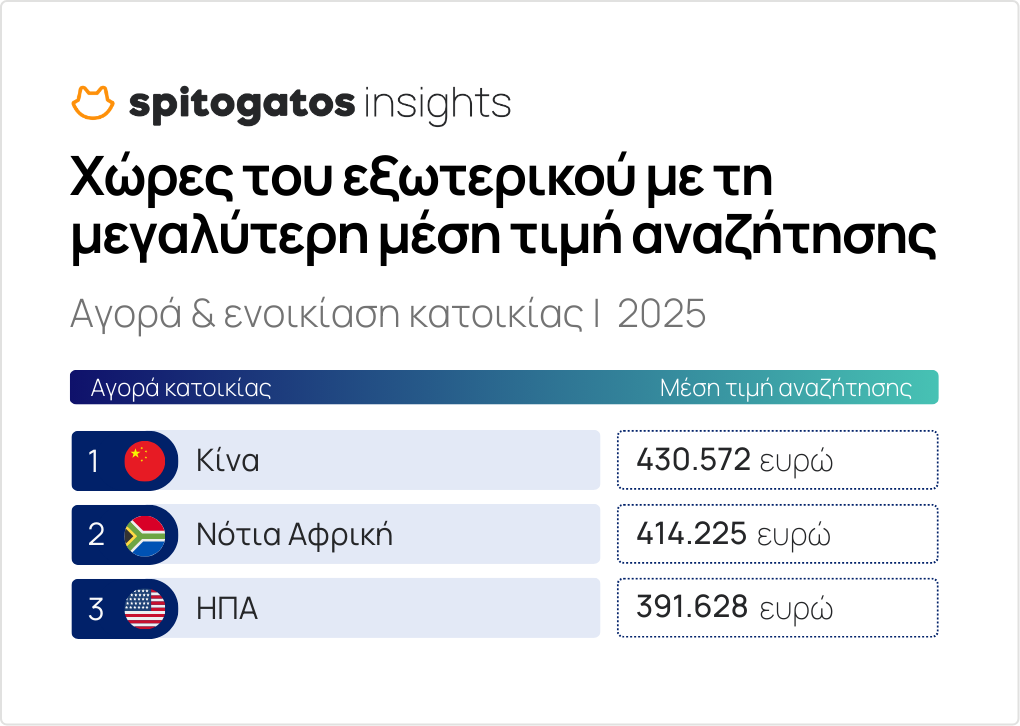Select the rank number 3 badge
This screenshot has width=1020, height=726.
pos(96,608)
